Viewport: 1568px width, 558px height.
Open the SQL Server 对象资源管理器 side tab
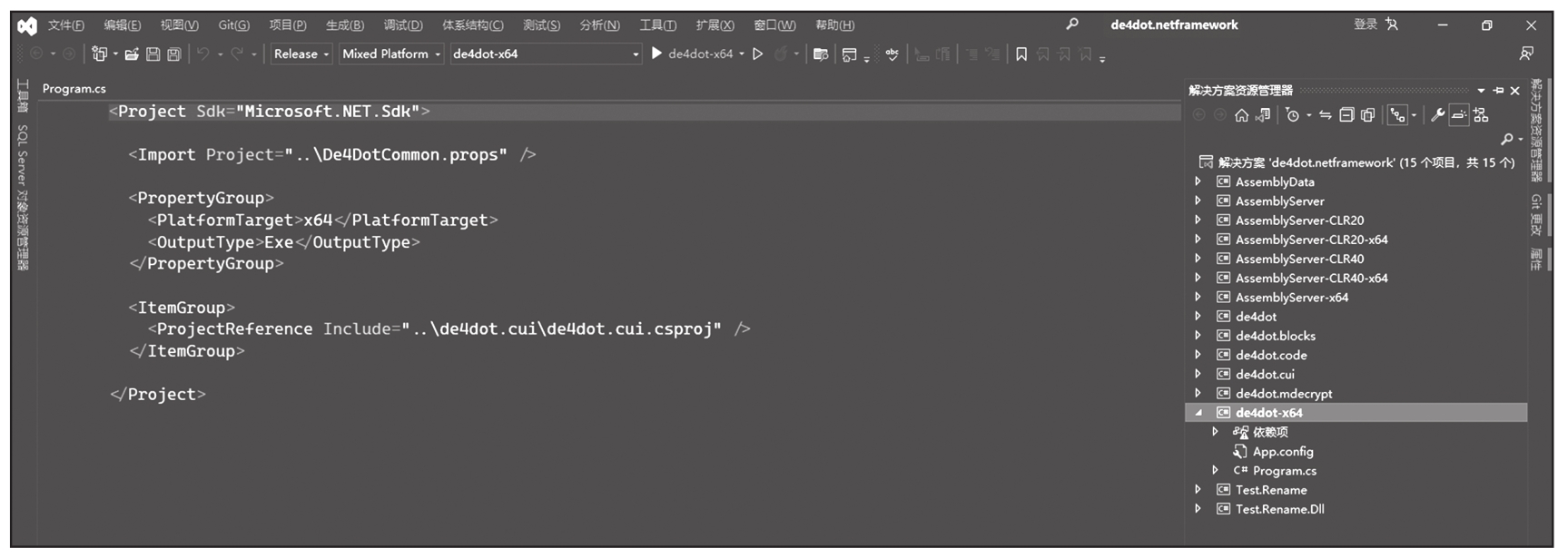(x=23, y=197)
